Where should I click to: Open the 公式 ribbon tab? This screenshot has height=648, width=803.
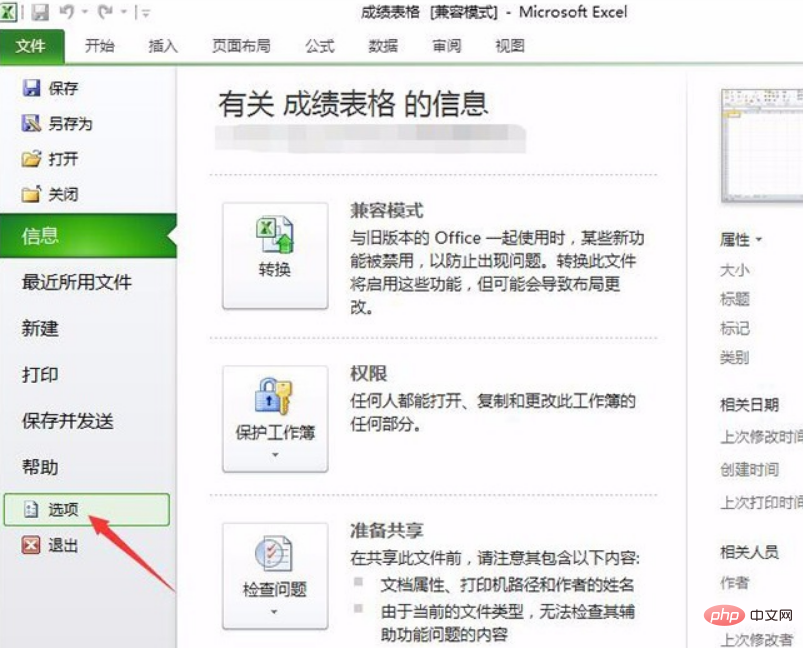point(320,46)
